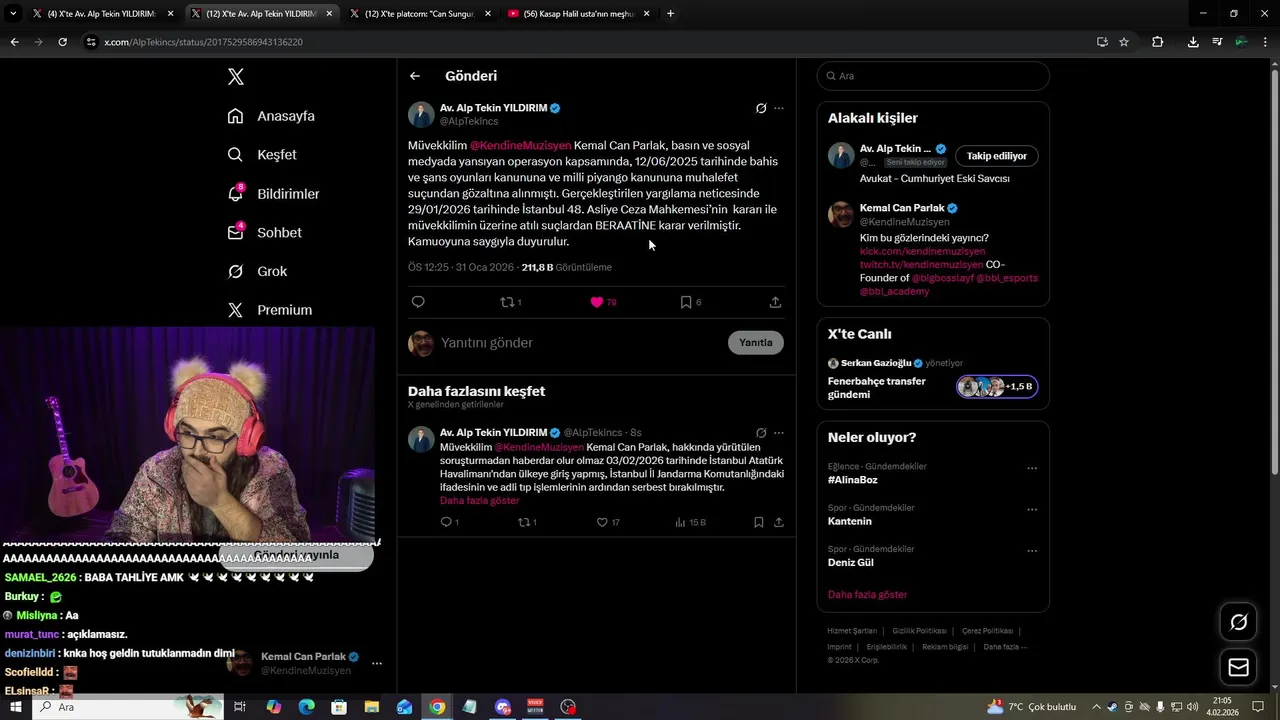The width and height of the screenshot is (1280, 720).
Task: Open Gizlilik Politikası footer link
Action: [x=919, y=631]
